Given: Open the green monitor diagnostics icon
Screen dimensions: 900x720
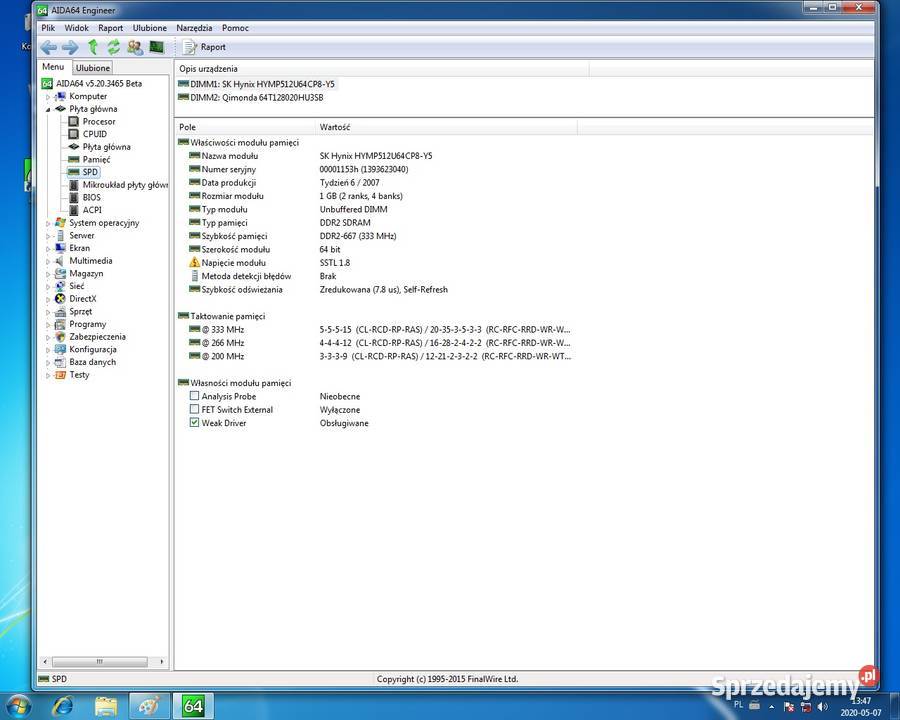Looking at the screenshot, I should click(x=157, y=47).
